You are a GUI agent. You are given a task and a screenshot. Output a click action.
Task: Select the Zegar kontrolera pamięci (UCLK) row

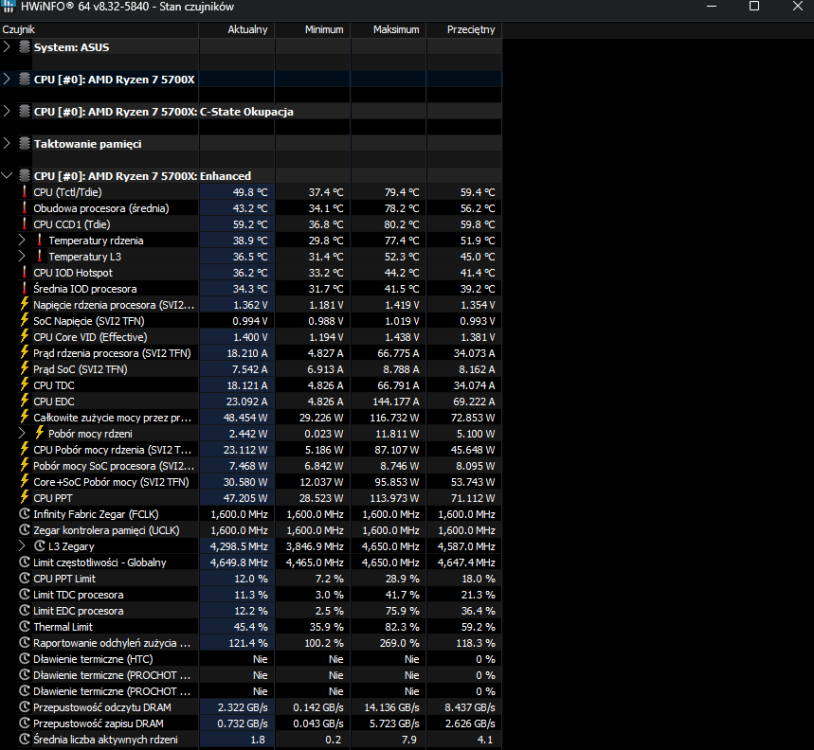coord(251,530)
